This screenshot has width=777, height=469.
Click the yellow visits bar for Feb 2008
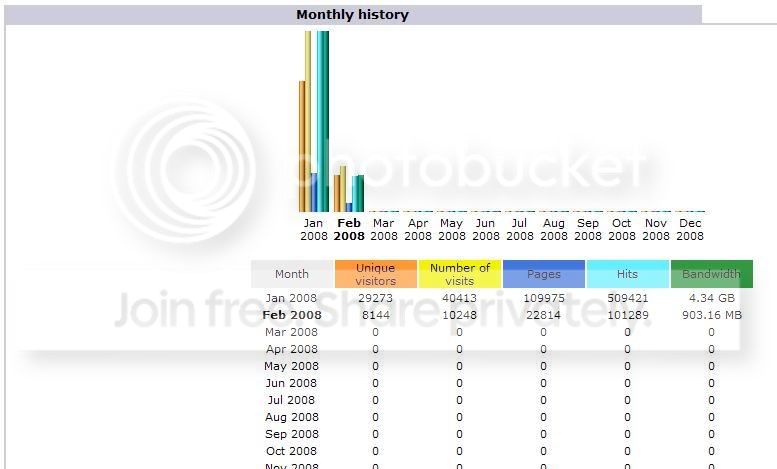(x=342, y=189)
